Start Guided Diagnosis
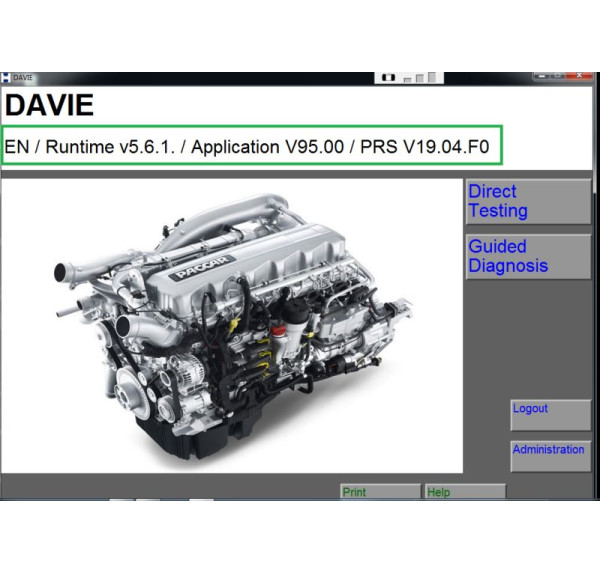600x573 pixels. [528, 256]
